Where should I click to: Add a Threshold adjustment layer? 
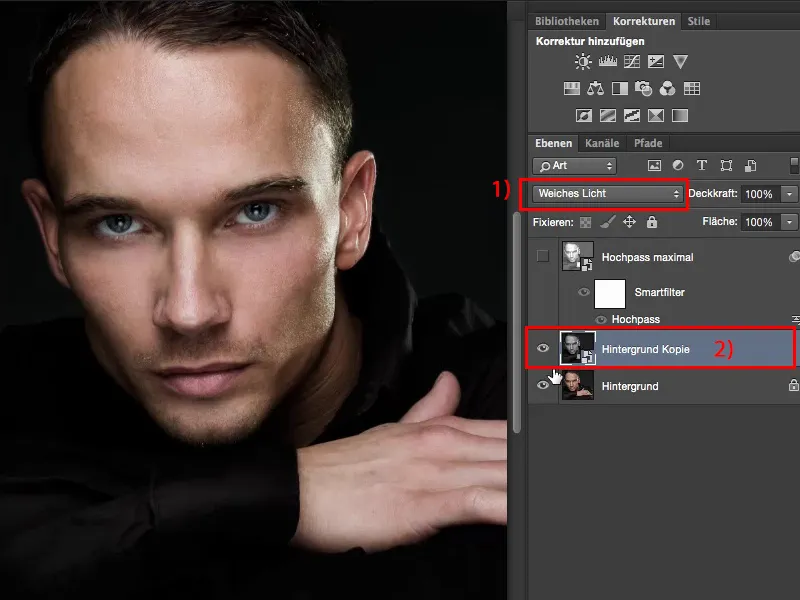(x=632, y=116)
